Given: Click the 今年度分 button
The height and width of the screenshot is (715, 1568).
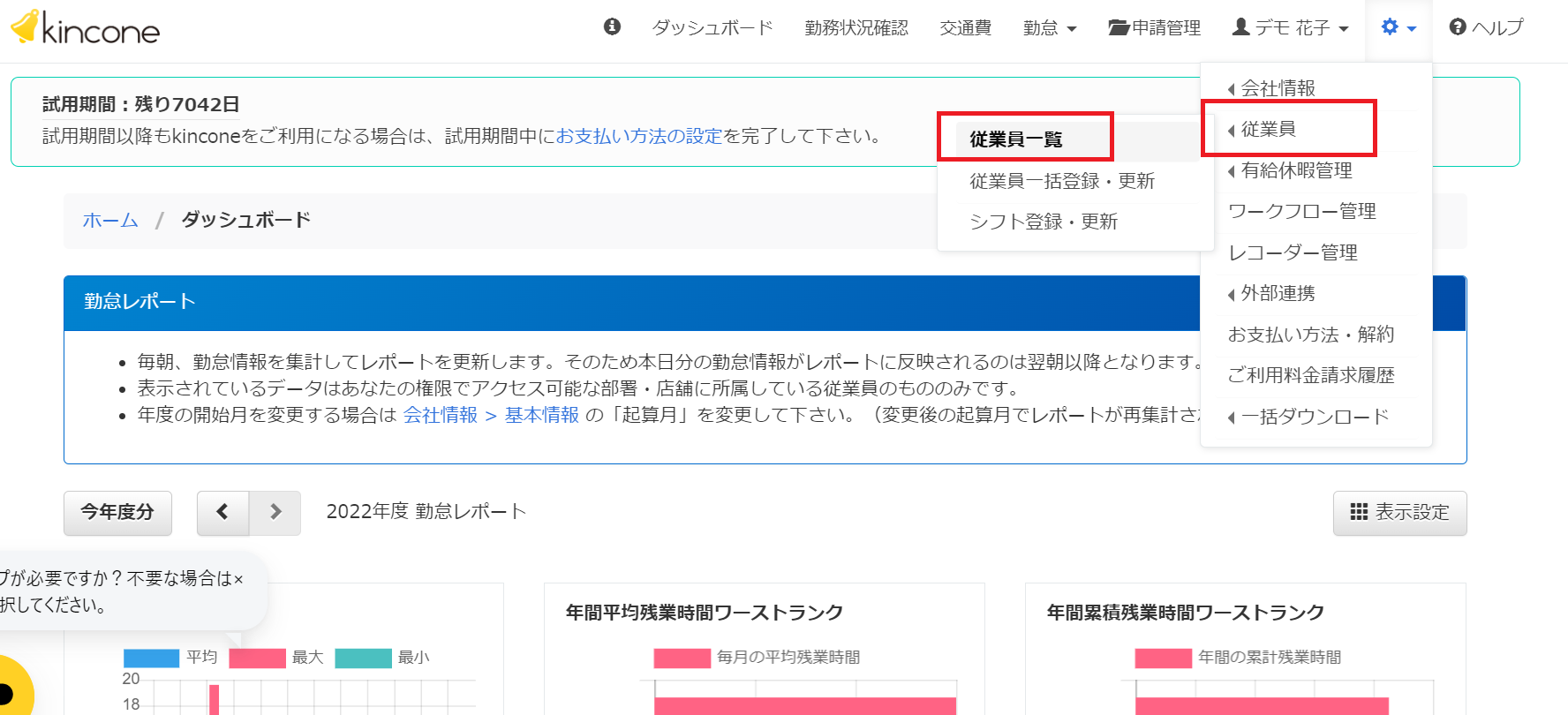Looking at the screenshot, I should [117, 512].
